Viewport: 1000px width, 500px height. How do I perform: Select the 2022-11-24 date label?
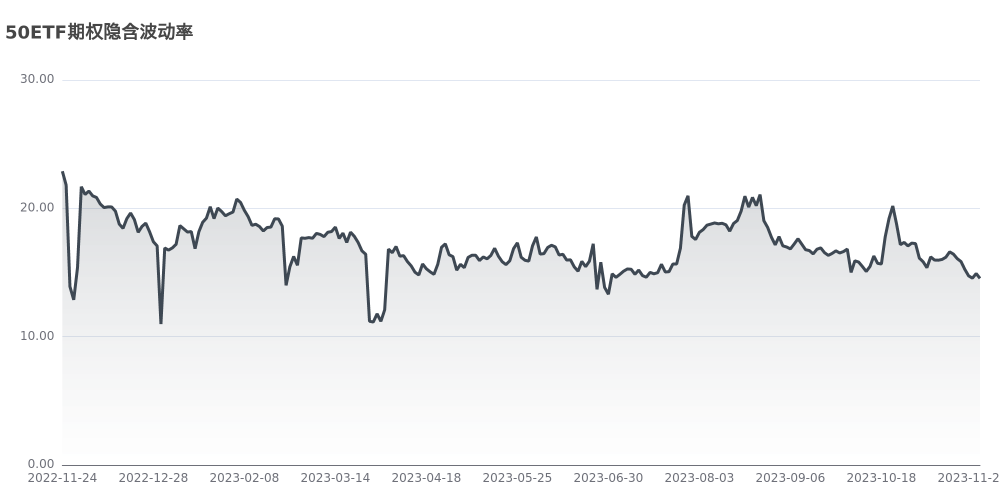pos(62,478)
